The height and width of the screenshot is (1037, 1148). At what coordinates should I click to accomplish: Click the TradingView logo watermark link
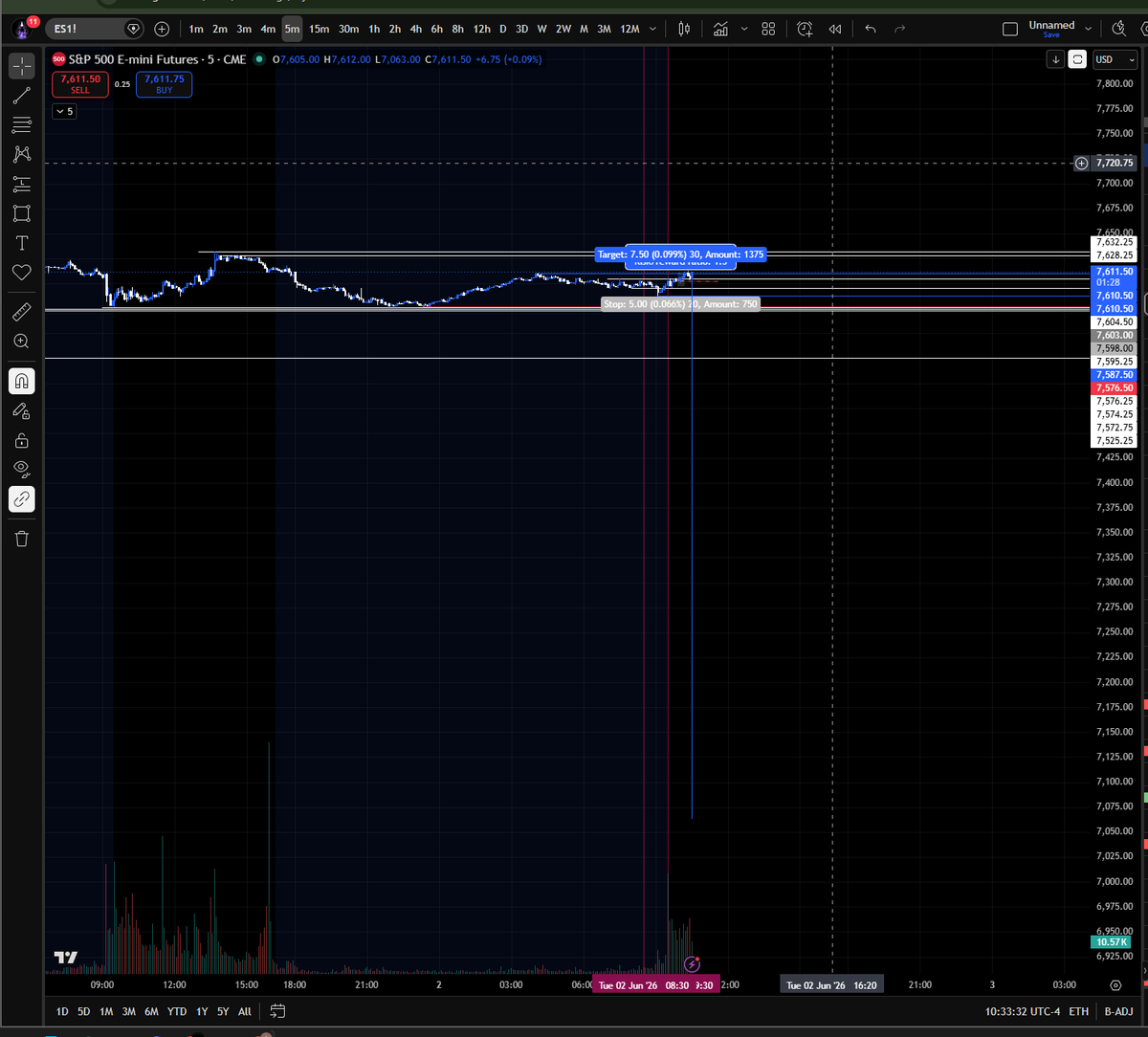coord(66,958)
